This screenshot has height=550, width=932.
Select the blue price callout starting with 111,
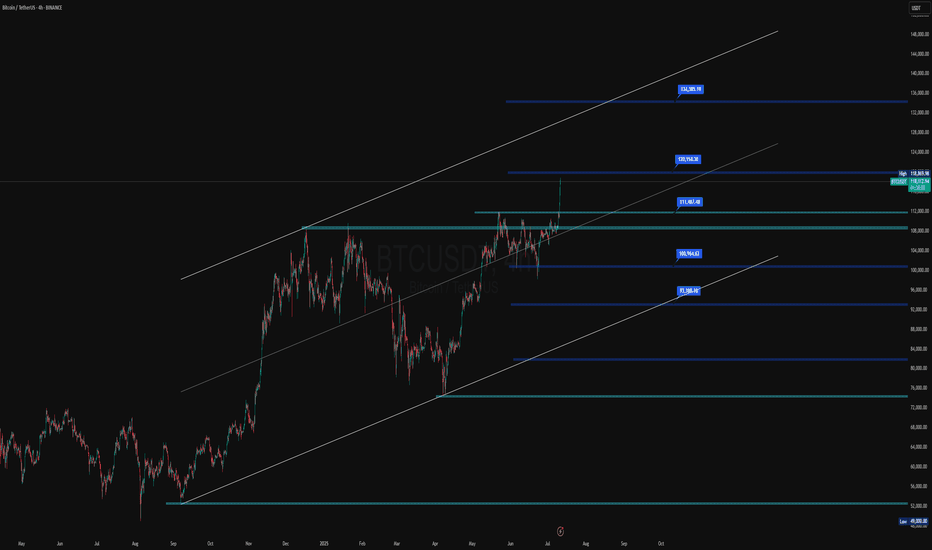pyautogui.click(x=689, y=202)
